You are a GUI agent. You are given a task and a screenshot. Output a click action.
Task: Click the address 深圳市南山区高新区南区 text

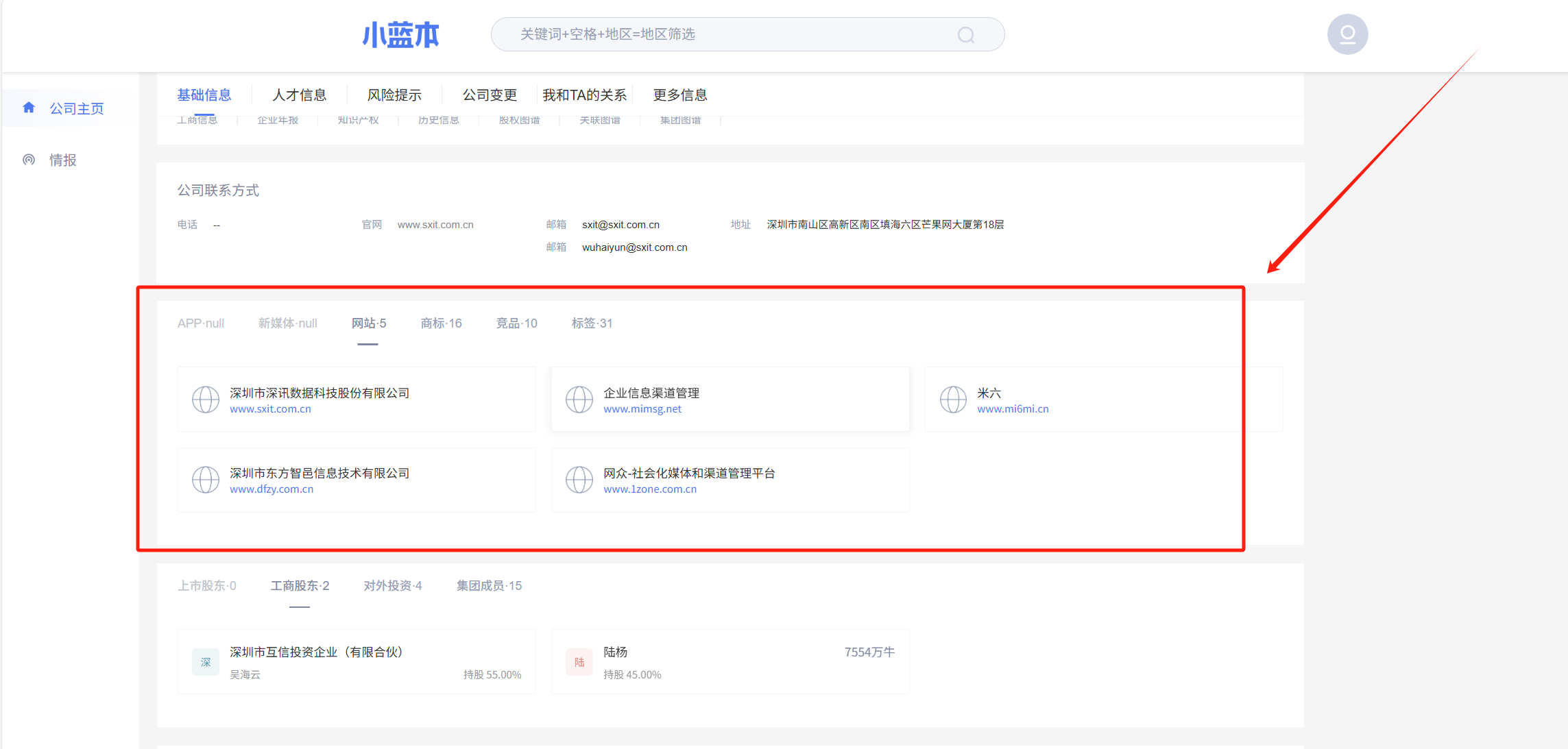[x=885, y=225]
